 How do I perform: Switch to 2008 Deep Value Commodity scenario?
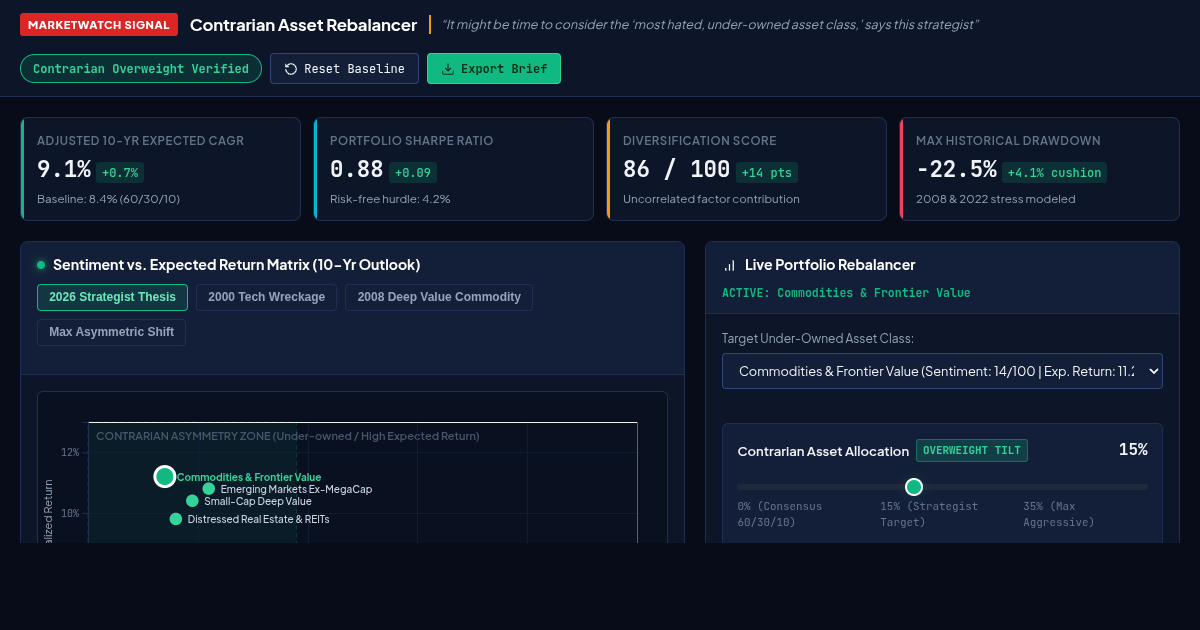[x=439, y=297]
